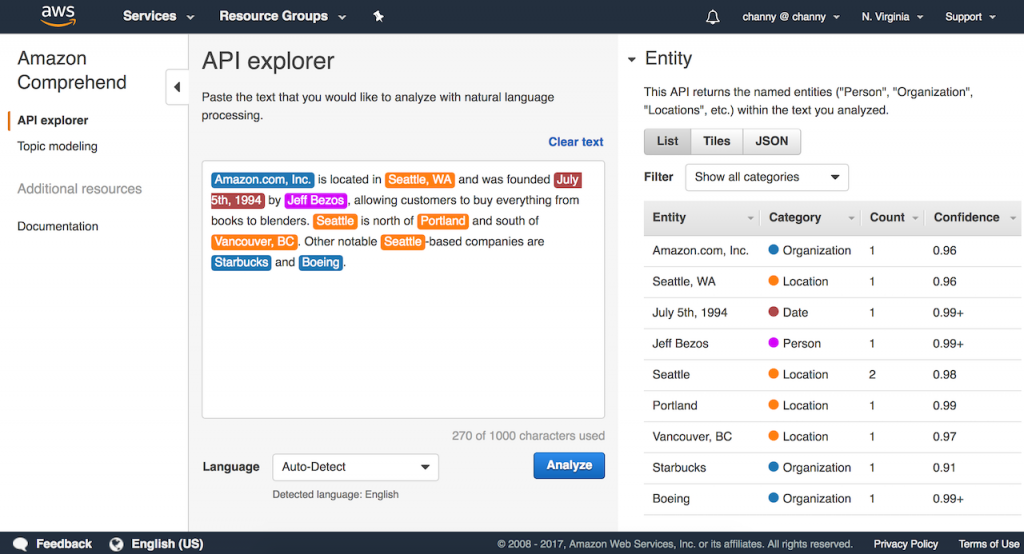Select the Amazon.com, Inc. table cell
Viewport: 1024px width, 554px height.
pos(700,250)
